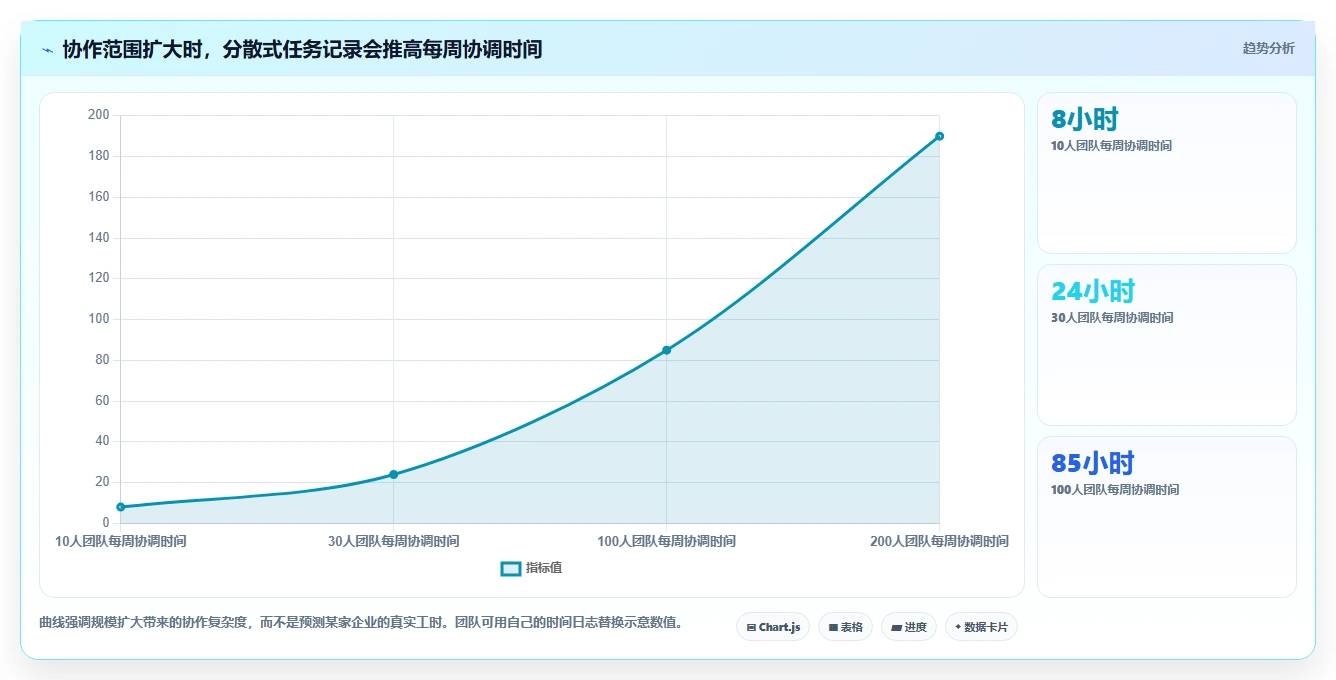Image resolution: width=1336 pixels, height=680 pixels.
Task: Click x-axis label 200人团队每周协调时间
Action: click(940, 541)
